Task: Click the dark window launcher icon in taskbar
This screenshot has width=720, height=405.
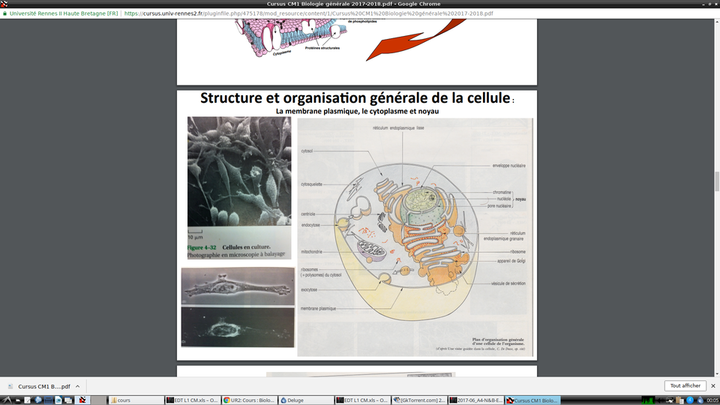Action: click(x=48, y=400)
